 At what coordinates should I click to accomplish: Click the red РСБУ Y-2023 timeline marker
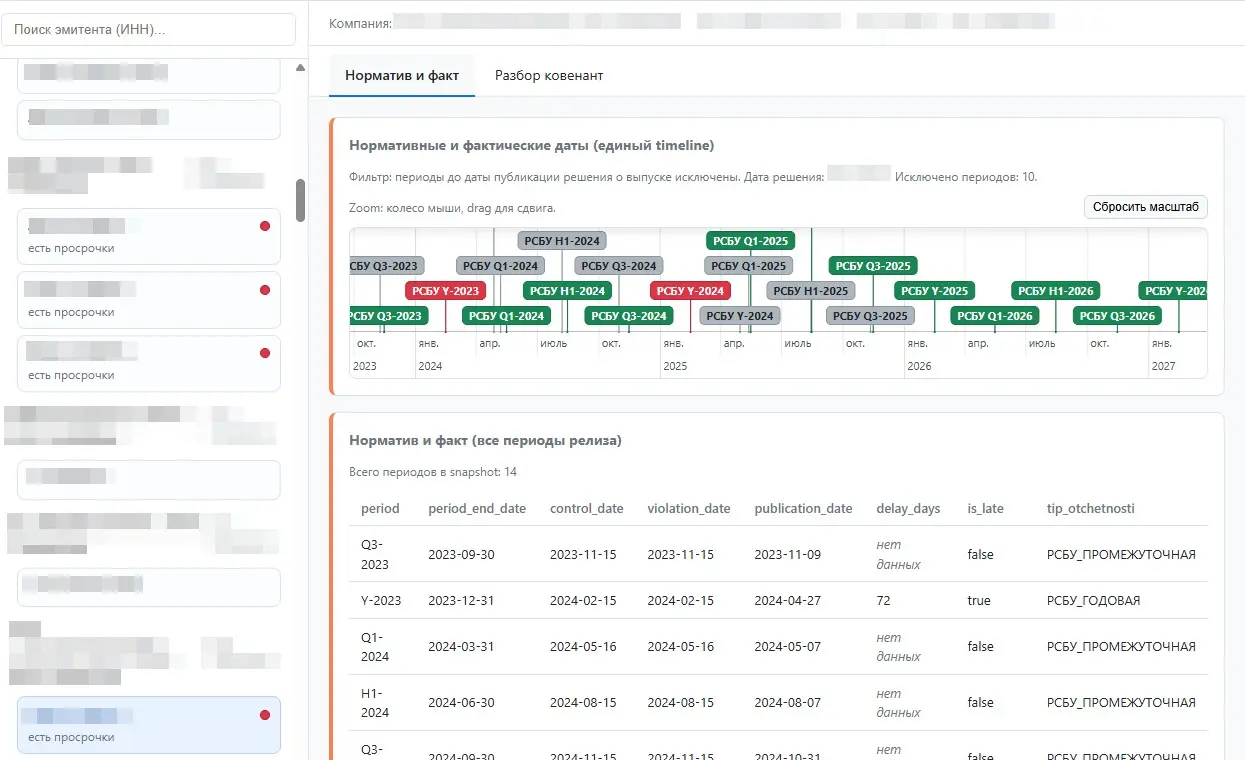pyautogui.click(x=445, y=291)
